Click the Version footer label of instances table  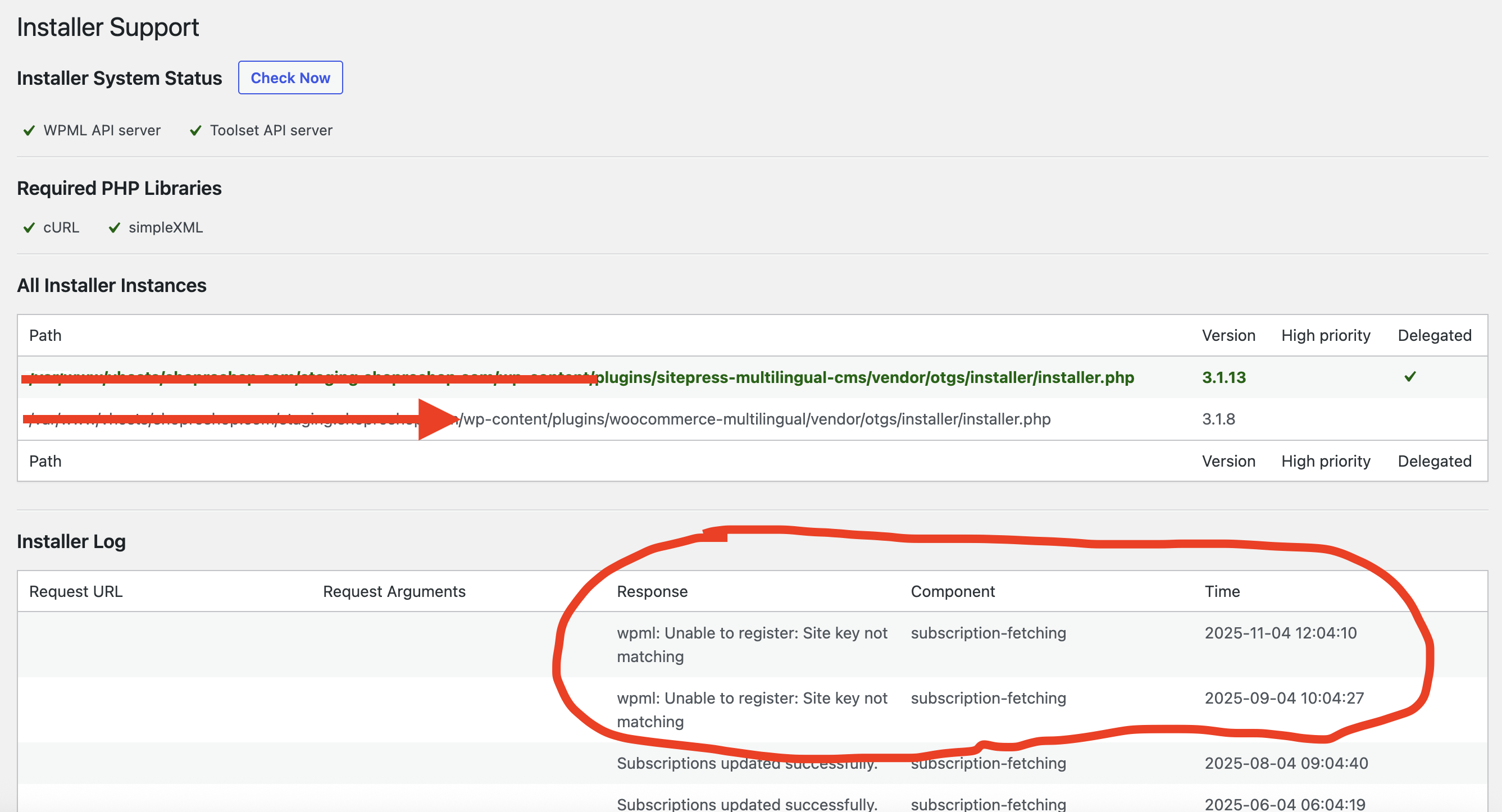[x=1228, y=462]
